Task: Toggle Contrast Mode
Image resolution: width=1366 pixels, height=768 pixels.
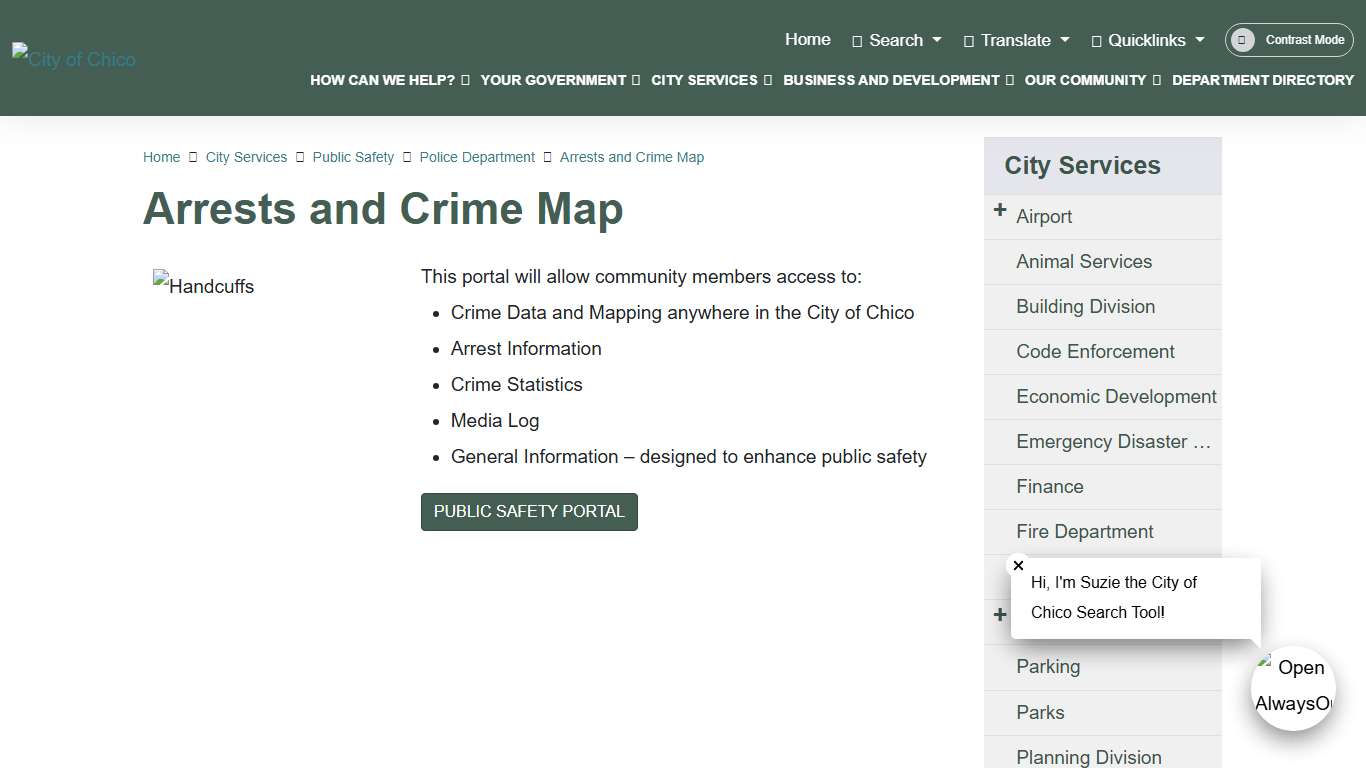Action: (1289, 40)
